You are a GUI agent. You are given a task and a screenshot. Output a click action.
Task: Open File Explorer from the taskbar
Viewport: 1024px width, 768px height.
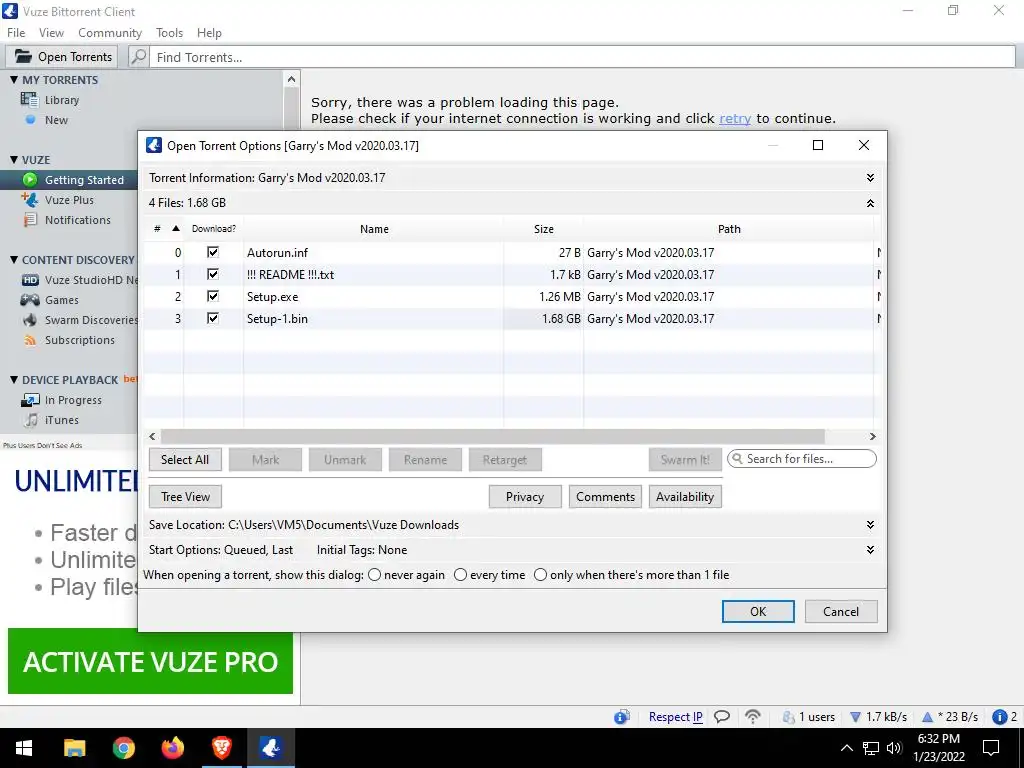[x=74, y=748]
